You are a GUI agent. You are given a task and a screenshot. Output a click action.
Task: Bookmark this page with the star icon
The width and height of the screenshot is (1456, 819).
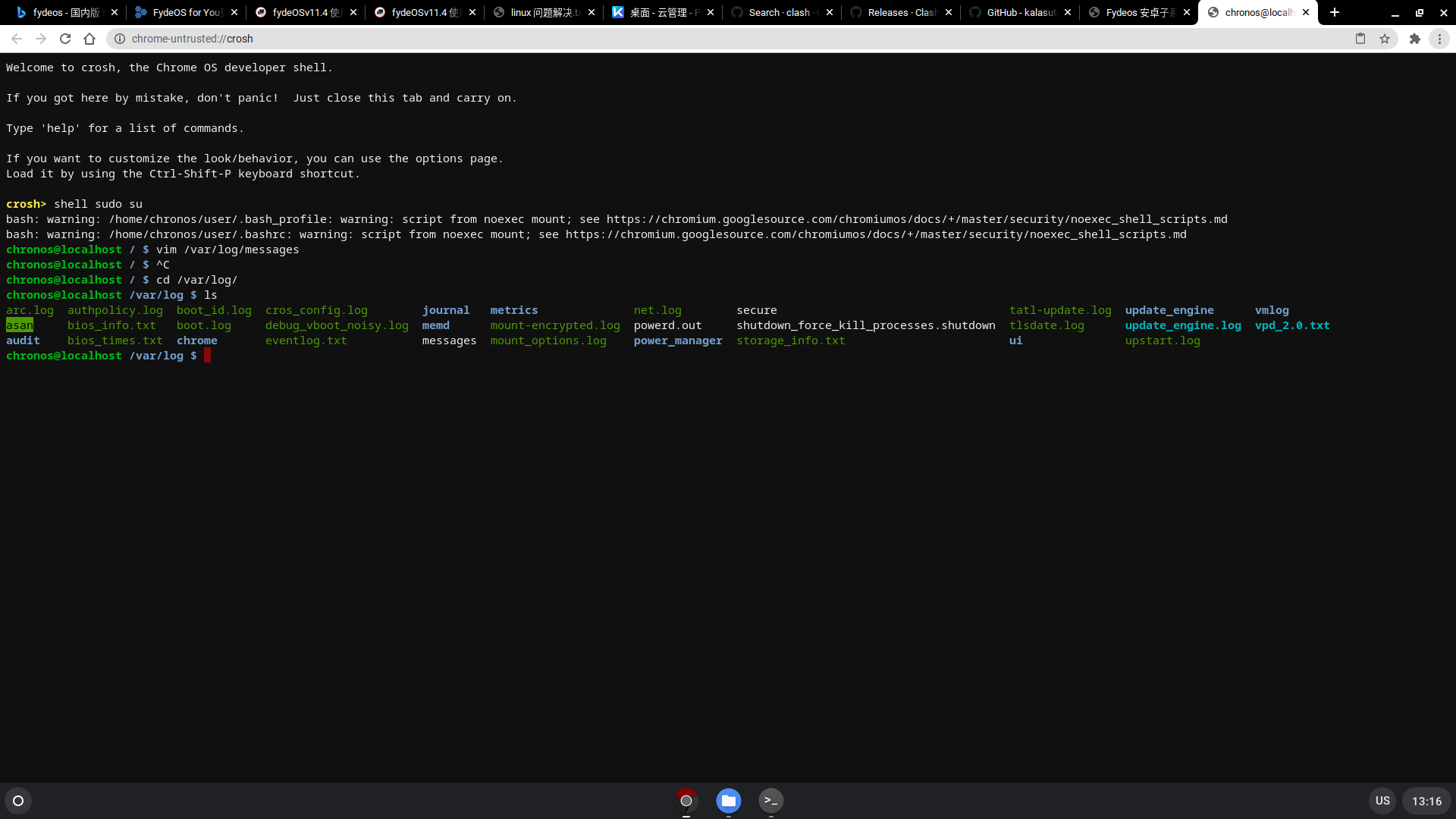coord(1385,39)
